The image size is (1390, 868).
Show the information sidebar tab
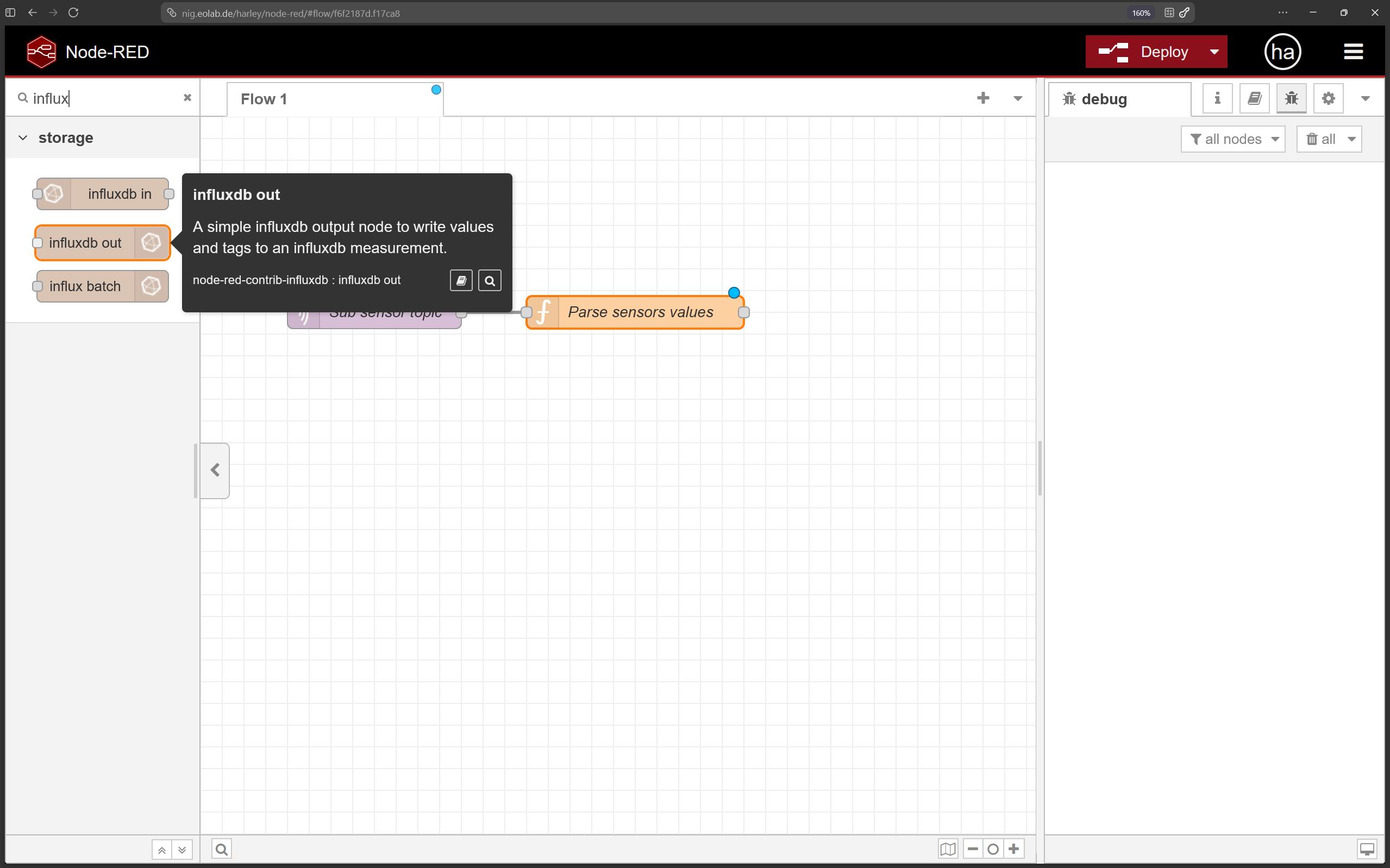(1217, 99)
